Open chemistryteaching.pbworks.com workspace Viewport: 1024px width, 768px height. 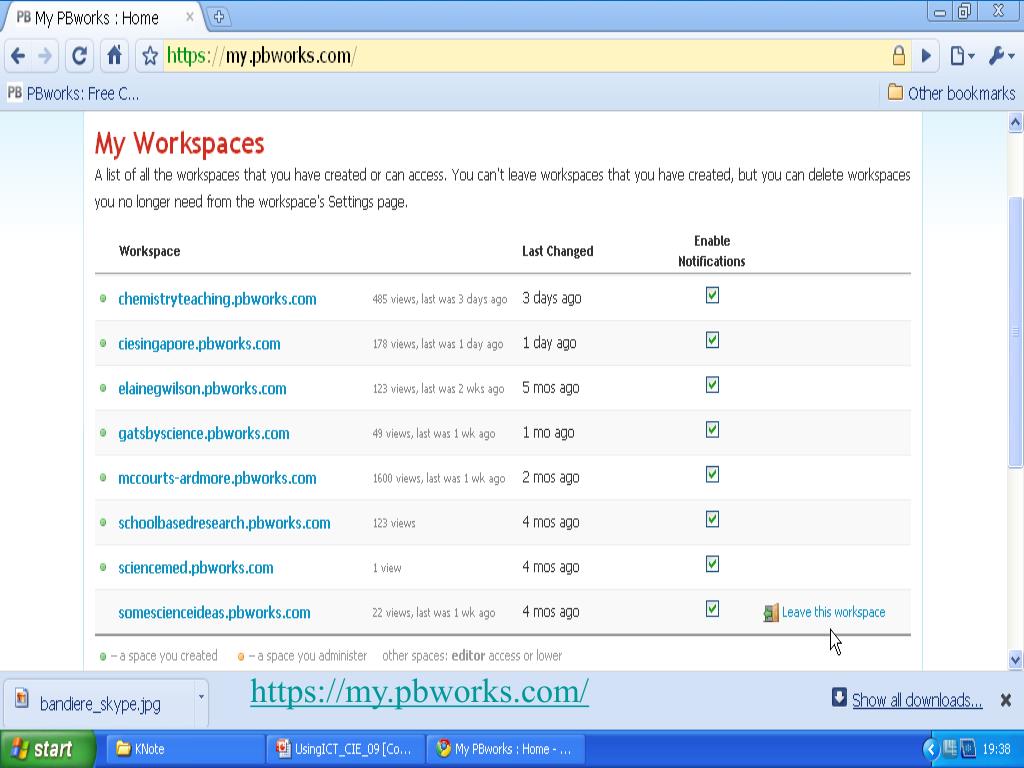point(217,299)
